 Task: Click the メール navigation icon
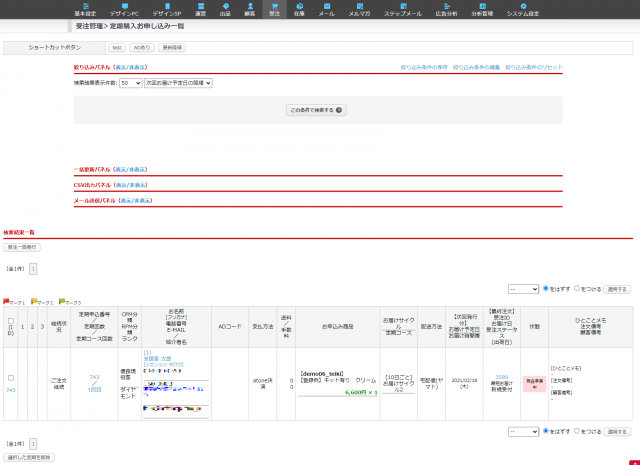tap(326, 9)
